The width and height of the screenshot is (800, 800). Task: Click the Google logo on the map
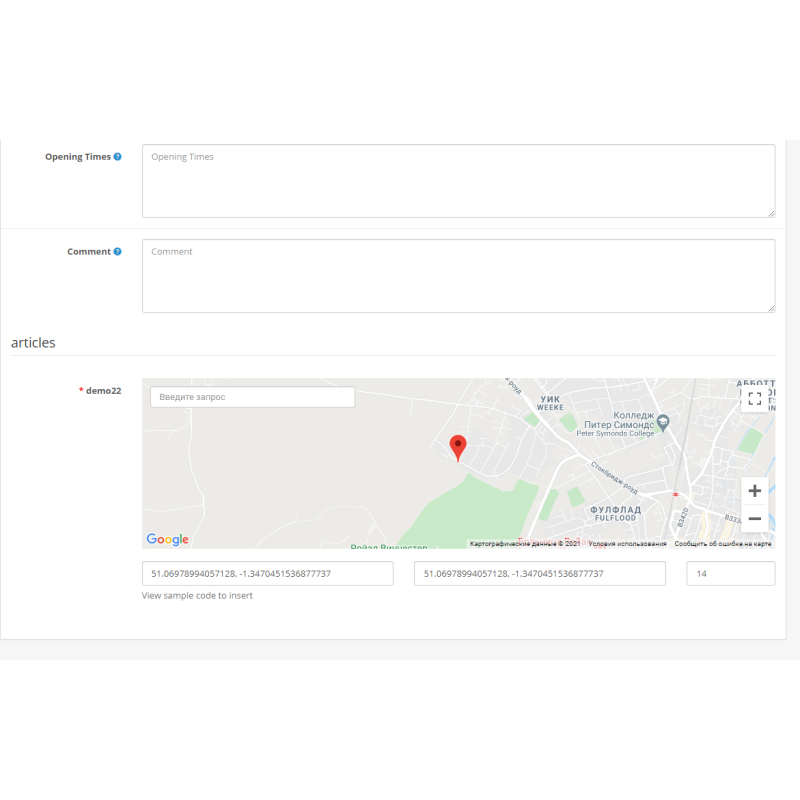click(x=167, y=540)
